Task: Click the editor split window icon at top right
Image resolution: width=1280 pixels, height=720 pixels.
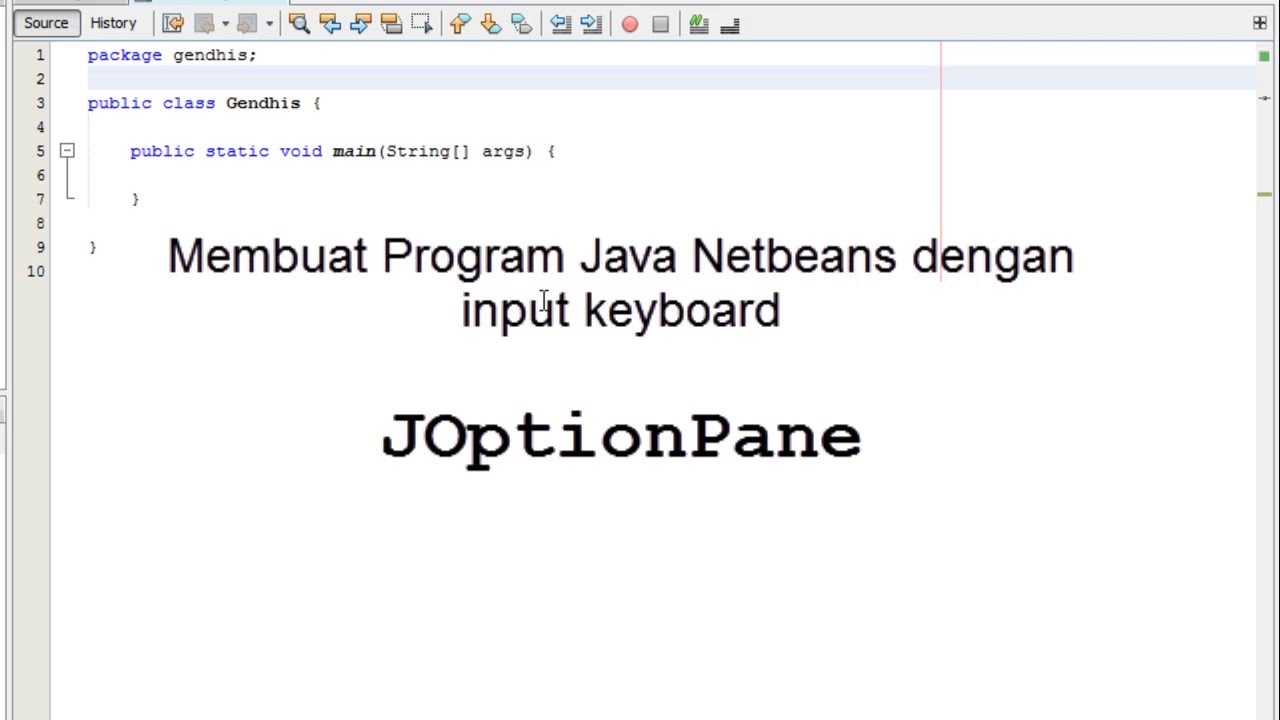Action: [x=1260, y=23]
